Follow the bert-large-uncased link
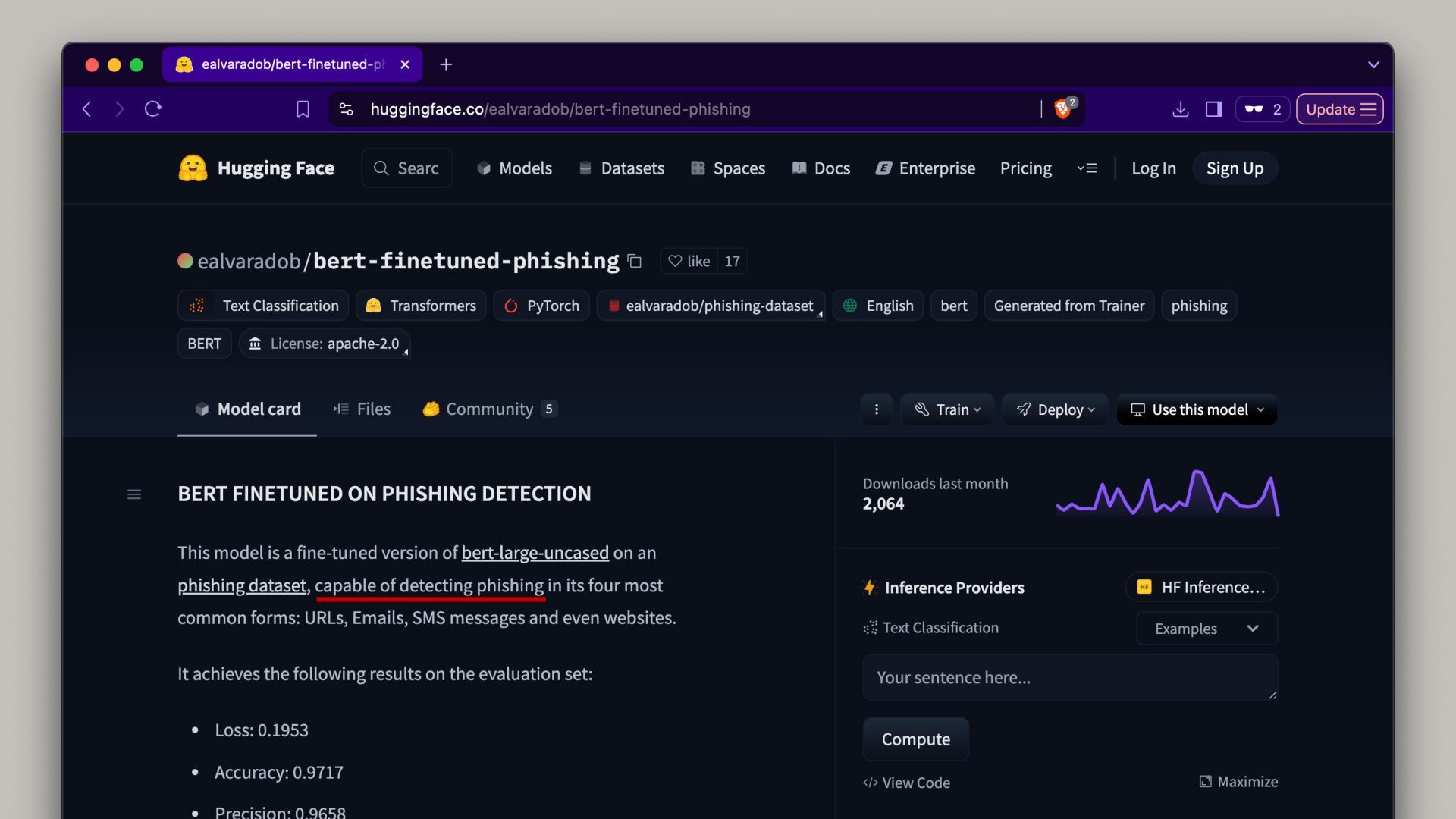The width and height of the screenshot is (1456, 819). point(535,553)
